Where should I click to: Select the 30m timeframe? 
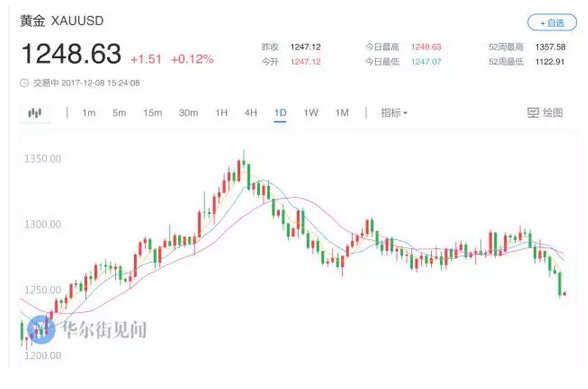pyautogui.click(x=188, y=113)
